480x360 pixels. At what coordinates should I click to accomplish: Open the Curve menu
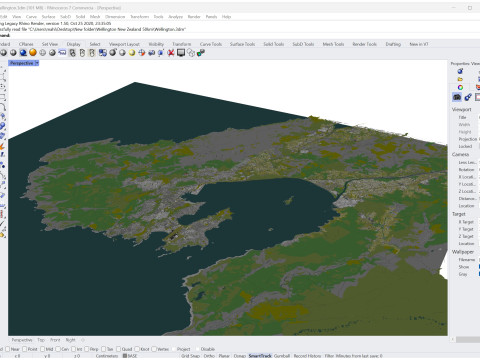[x=31, y=17]
